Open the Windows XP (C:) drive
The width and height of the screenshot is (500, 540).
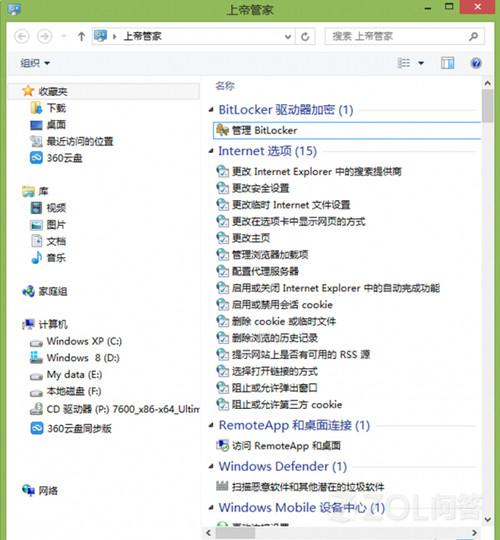(84, 341)
